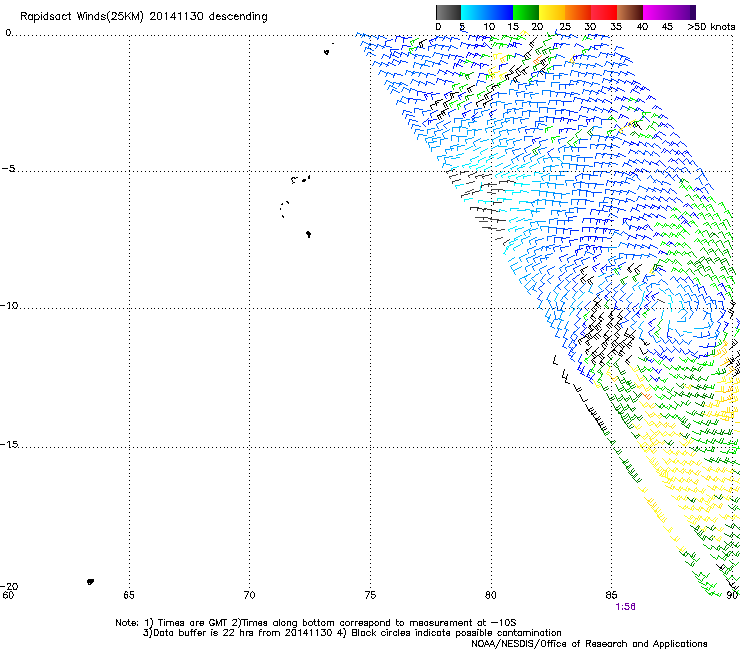
Task: Click the cyan-blue 5-15 knots legend segment
Action: pyautogui.click(x=487, y=12)
